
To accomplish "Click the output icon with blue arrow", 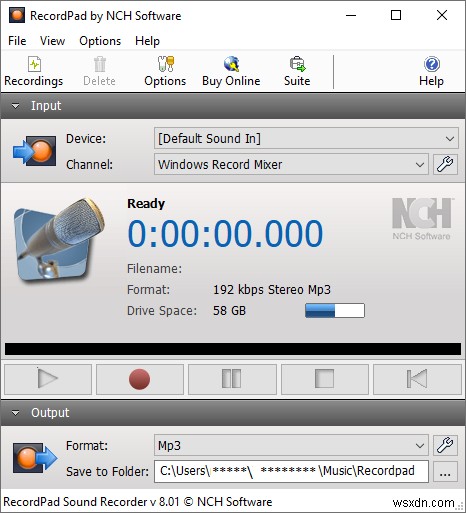I will (35, 458).
